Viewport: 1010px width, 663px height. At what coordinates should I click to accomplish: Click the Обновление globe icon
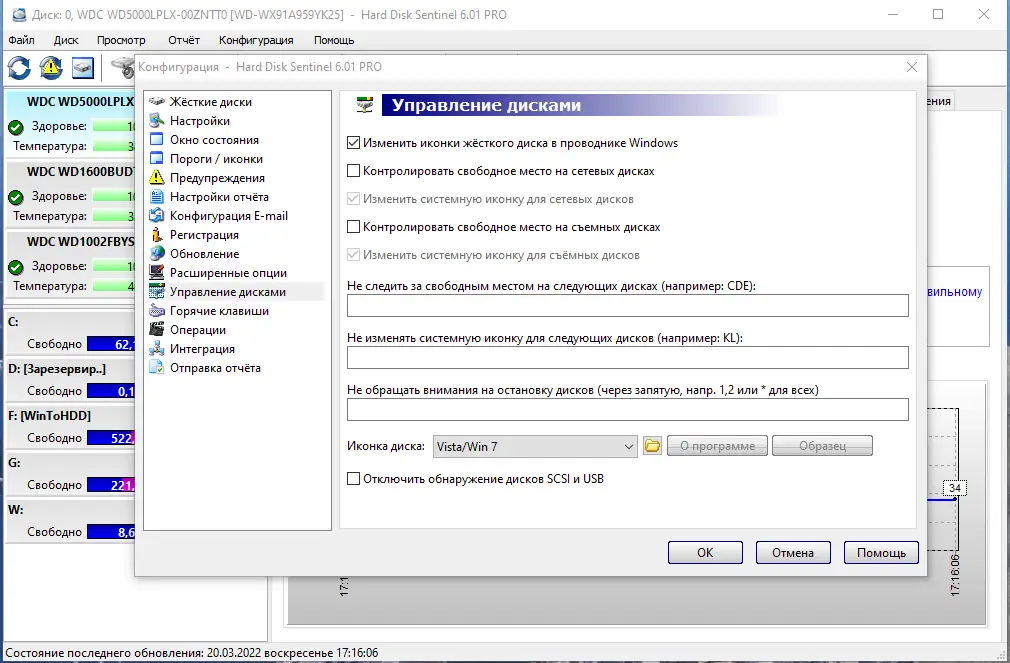tap(157, 254)
